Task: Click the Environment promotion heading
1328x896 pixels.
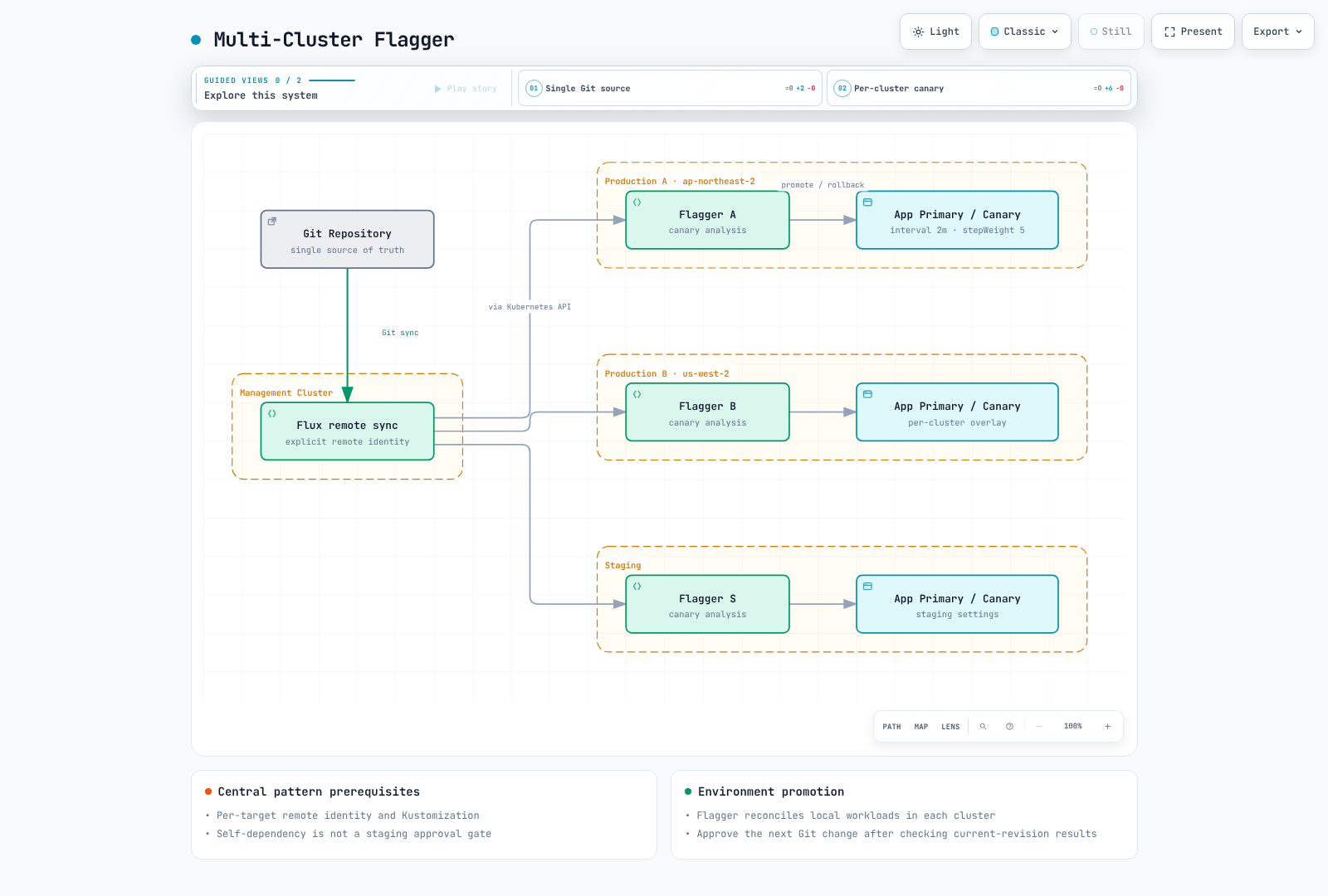Action: (x=771, y=791)
